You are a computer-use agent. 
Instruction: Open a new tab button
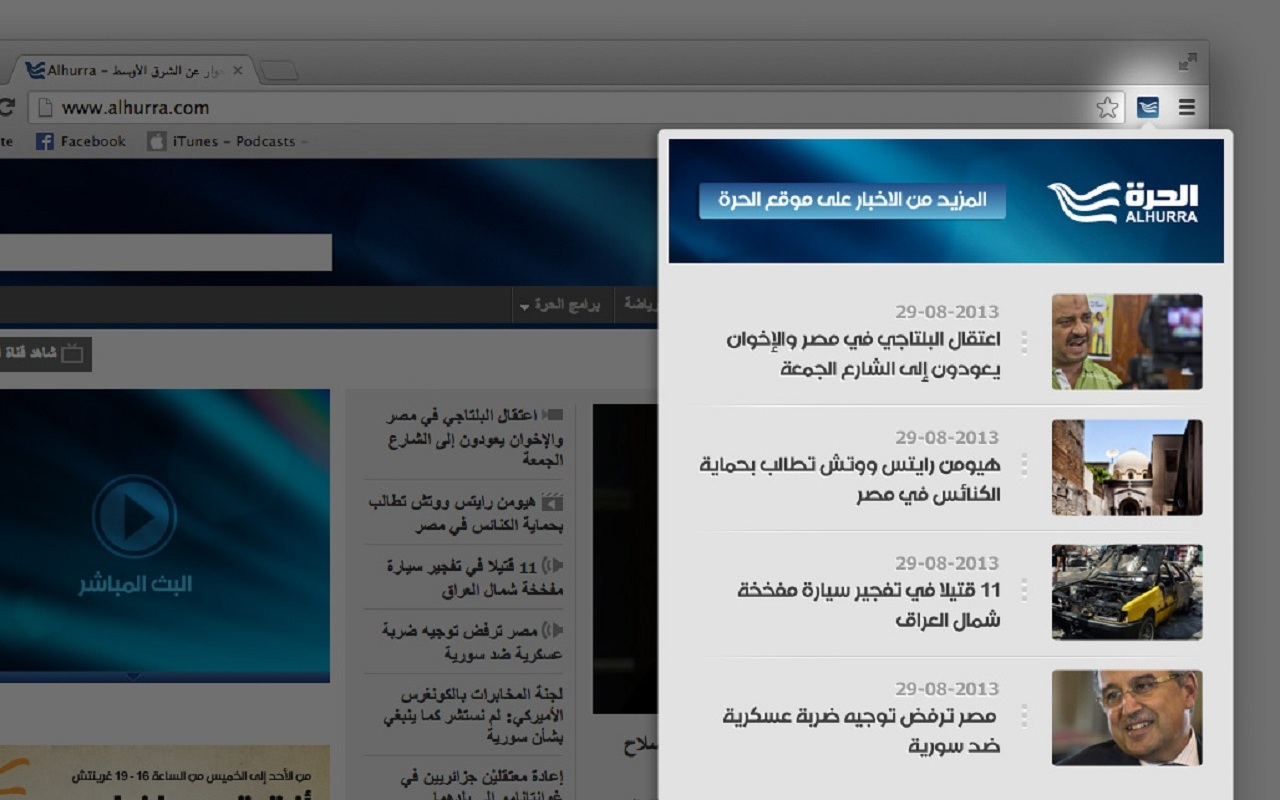click(x=279, y=71)
